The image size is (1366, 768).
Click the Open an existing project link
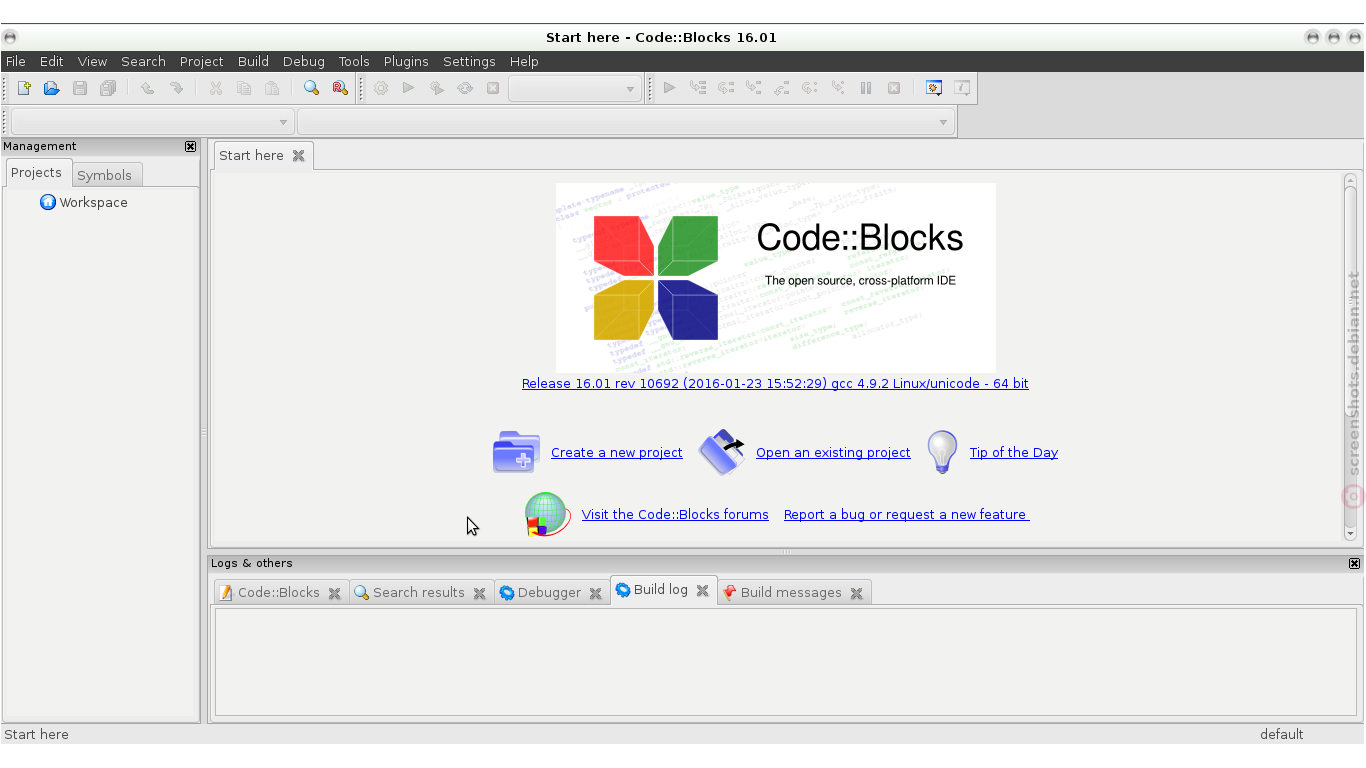[x=833, y=452]
